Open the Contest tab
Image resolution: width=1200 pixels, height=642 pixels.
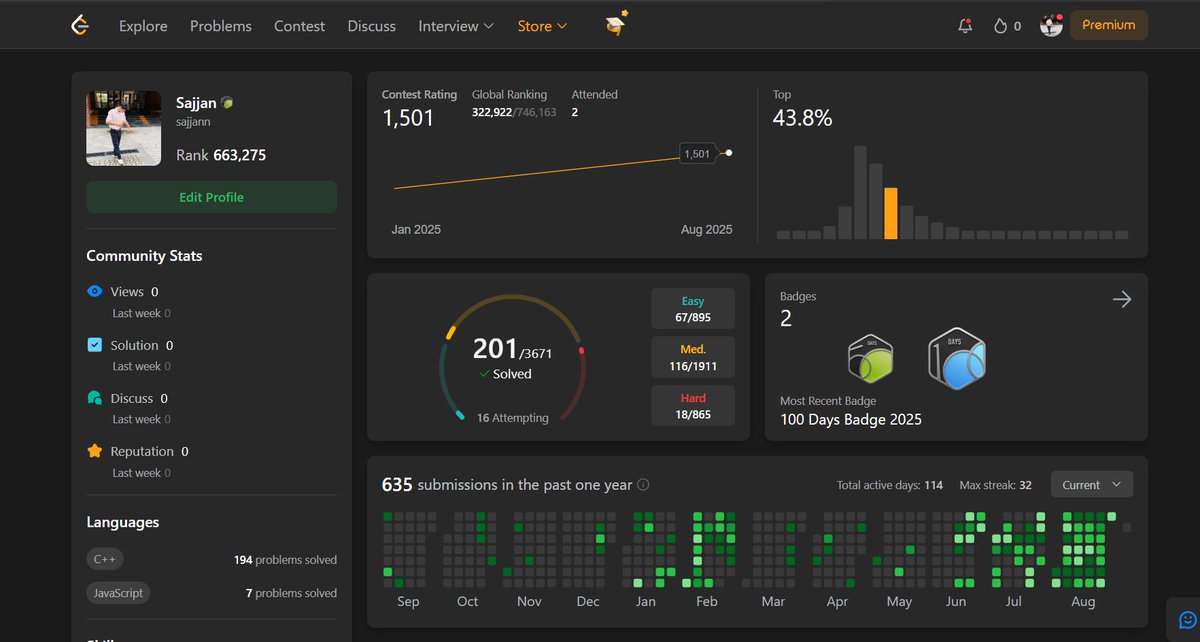(299, 26)
